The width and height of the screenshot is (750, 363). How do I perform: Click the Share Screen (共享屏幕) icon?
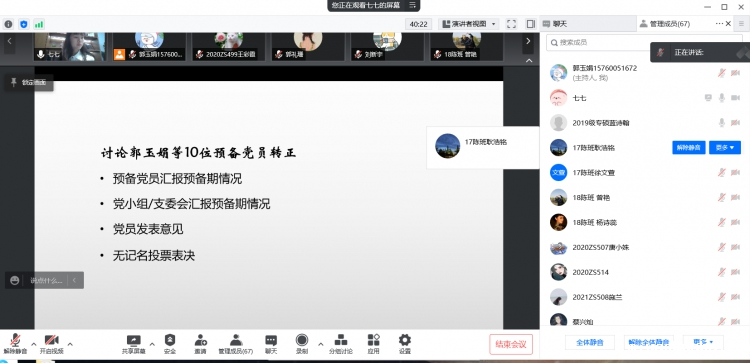[x=133, y=340]
